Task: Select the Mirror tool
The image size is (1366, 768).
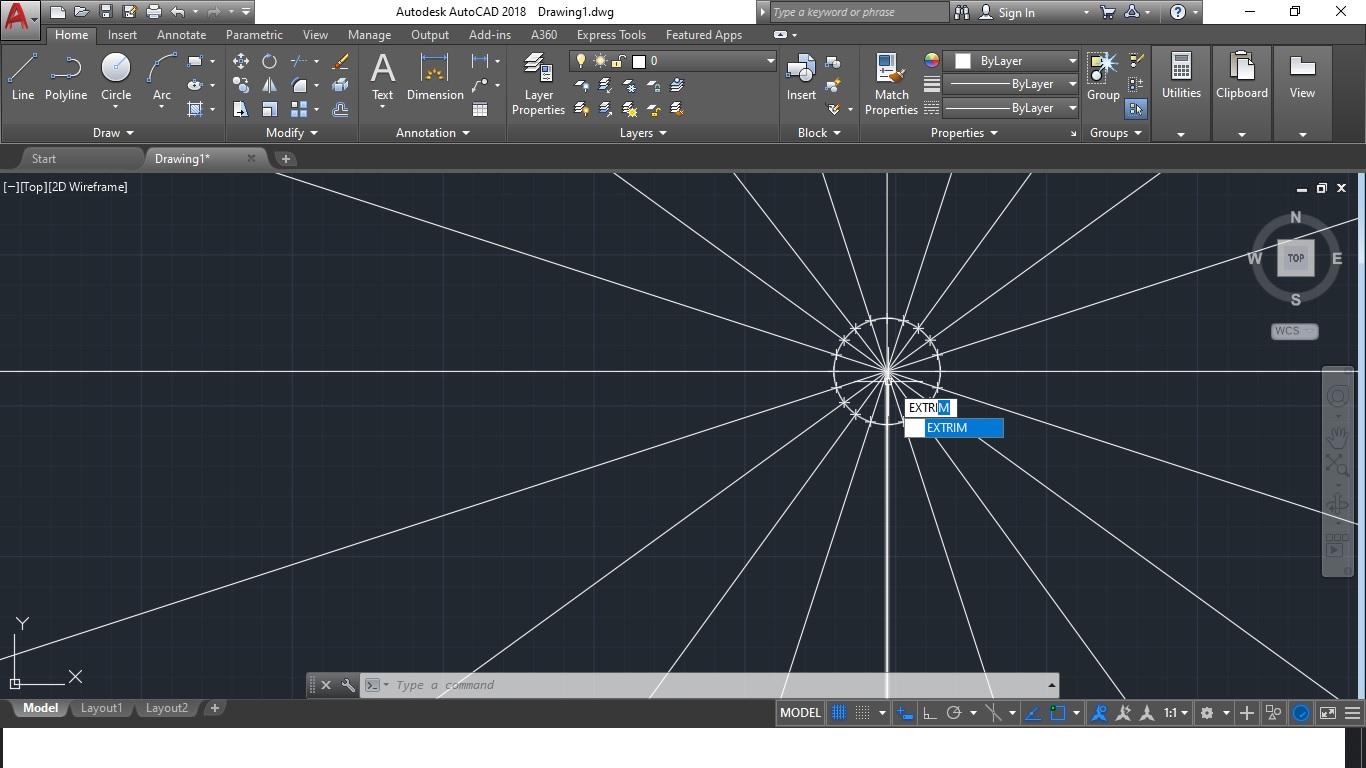Action: pyautogui.click(x=269, y=85)
